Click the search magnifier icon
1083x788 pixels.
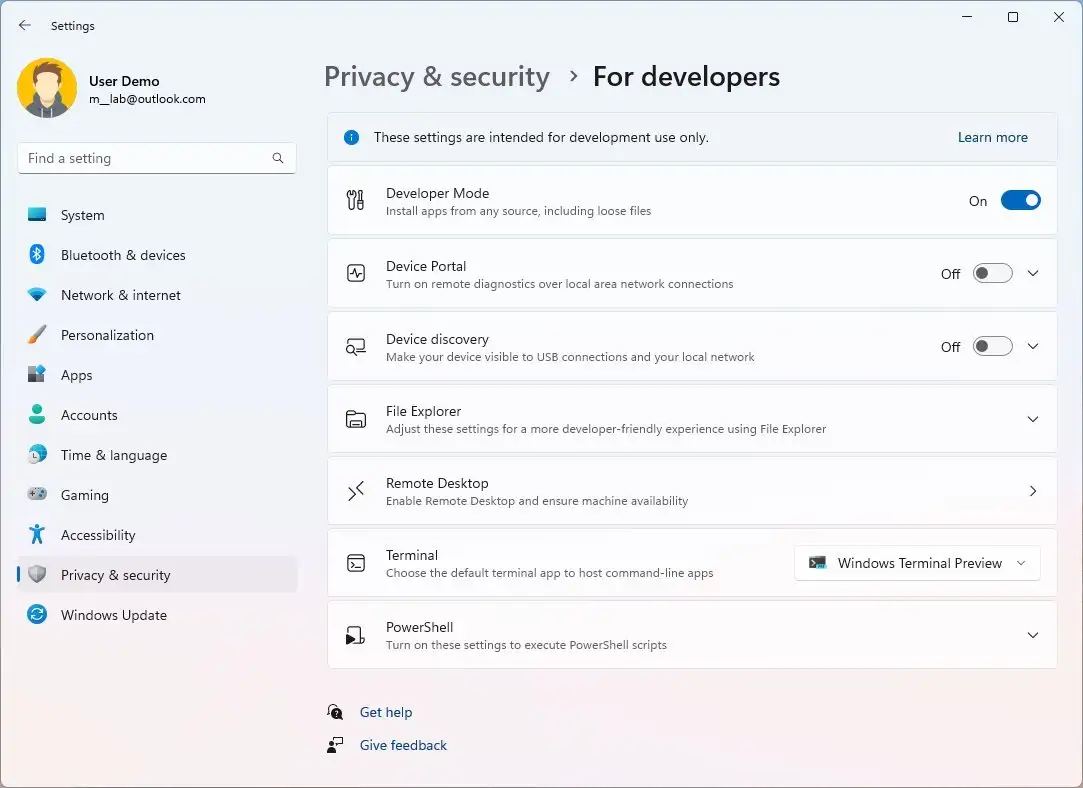(x=278, y=158)
